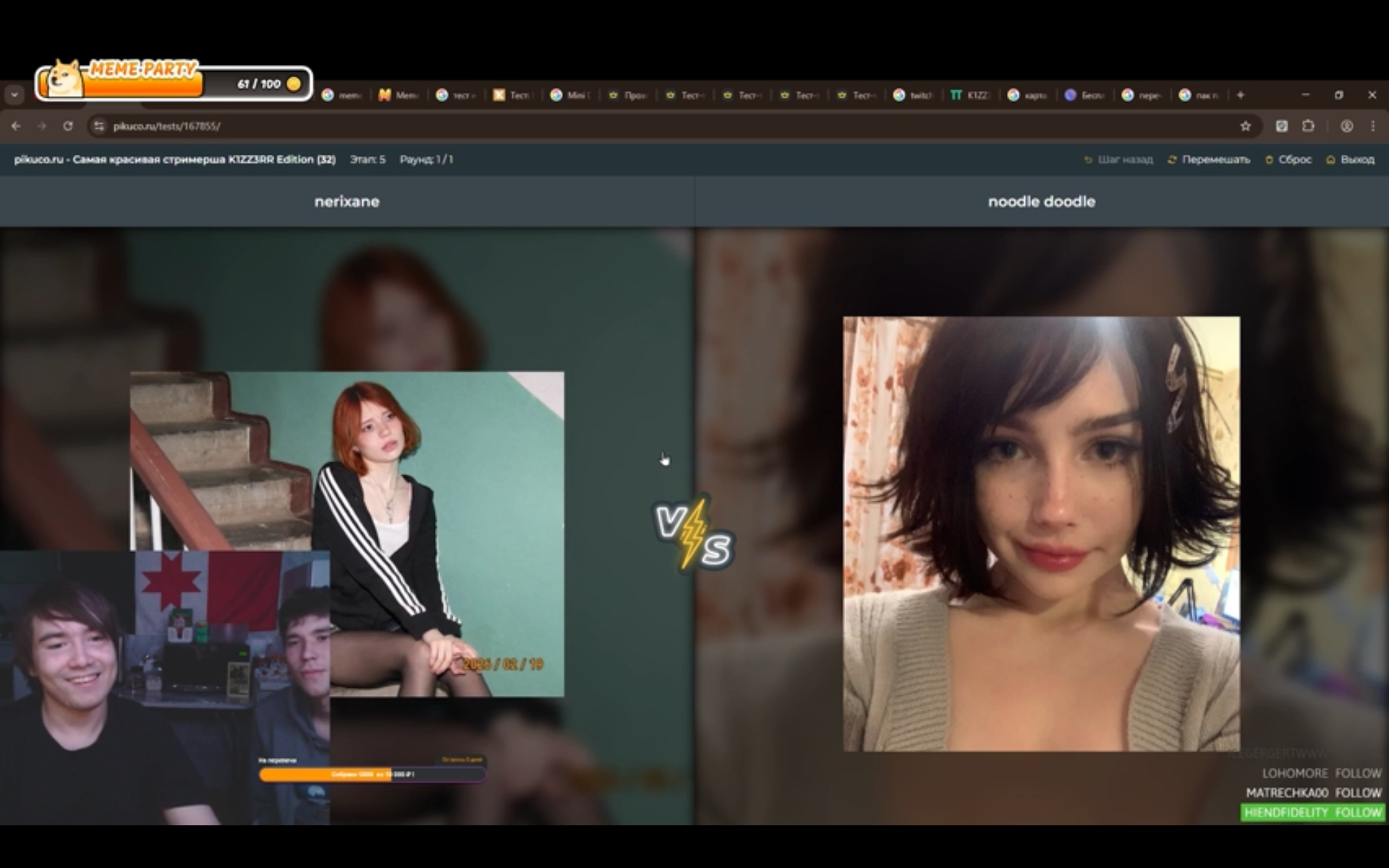This screenshot has width=1389, height=868.
Task: Bookmark page with the star icon
Action: [1245, 126]
